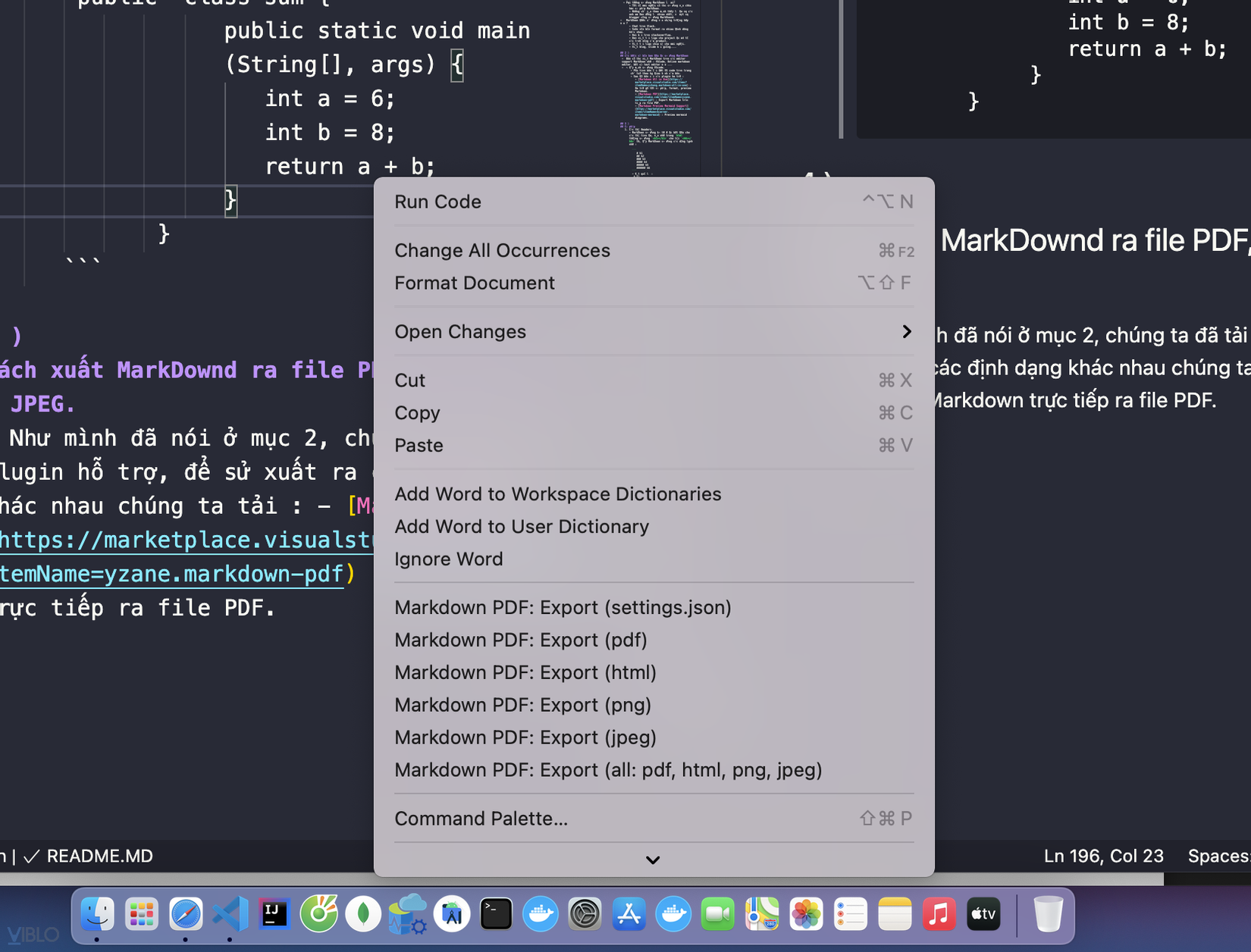Click the Spaces indentation status bar item
The height and width of the screenshot is (952, 1251).
(1219, 856)
